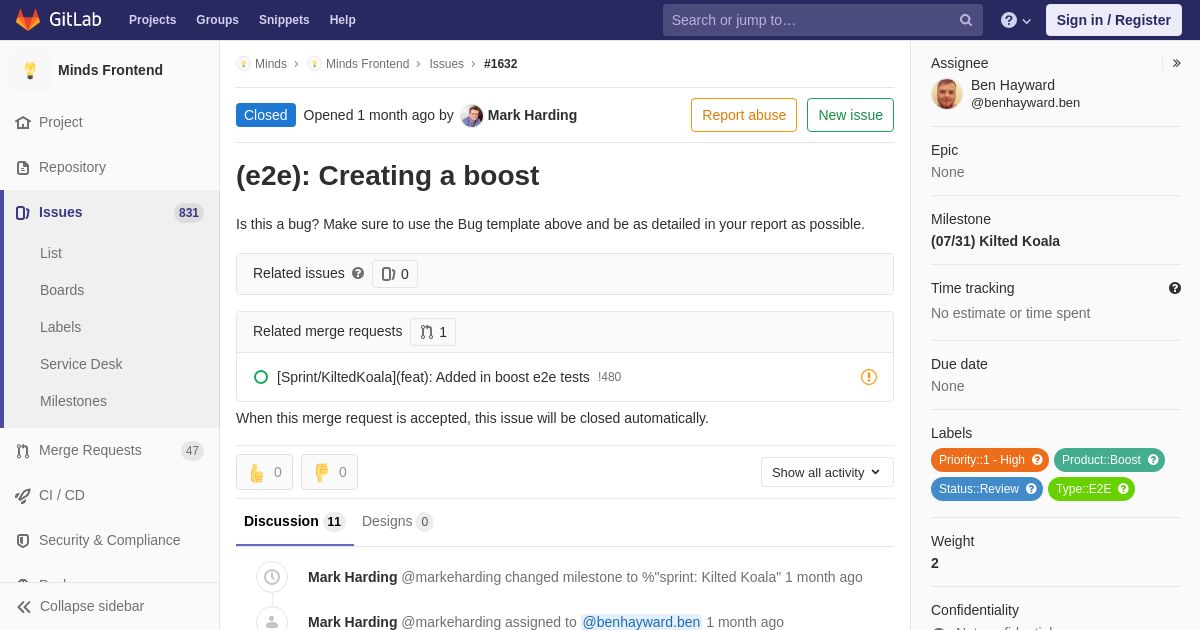This screenshot has width=1200, height=630.
Task: Click the Product::Boost label
Action: (x=1109, y=460)
